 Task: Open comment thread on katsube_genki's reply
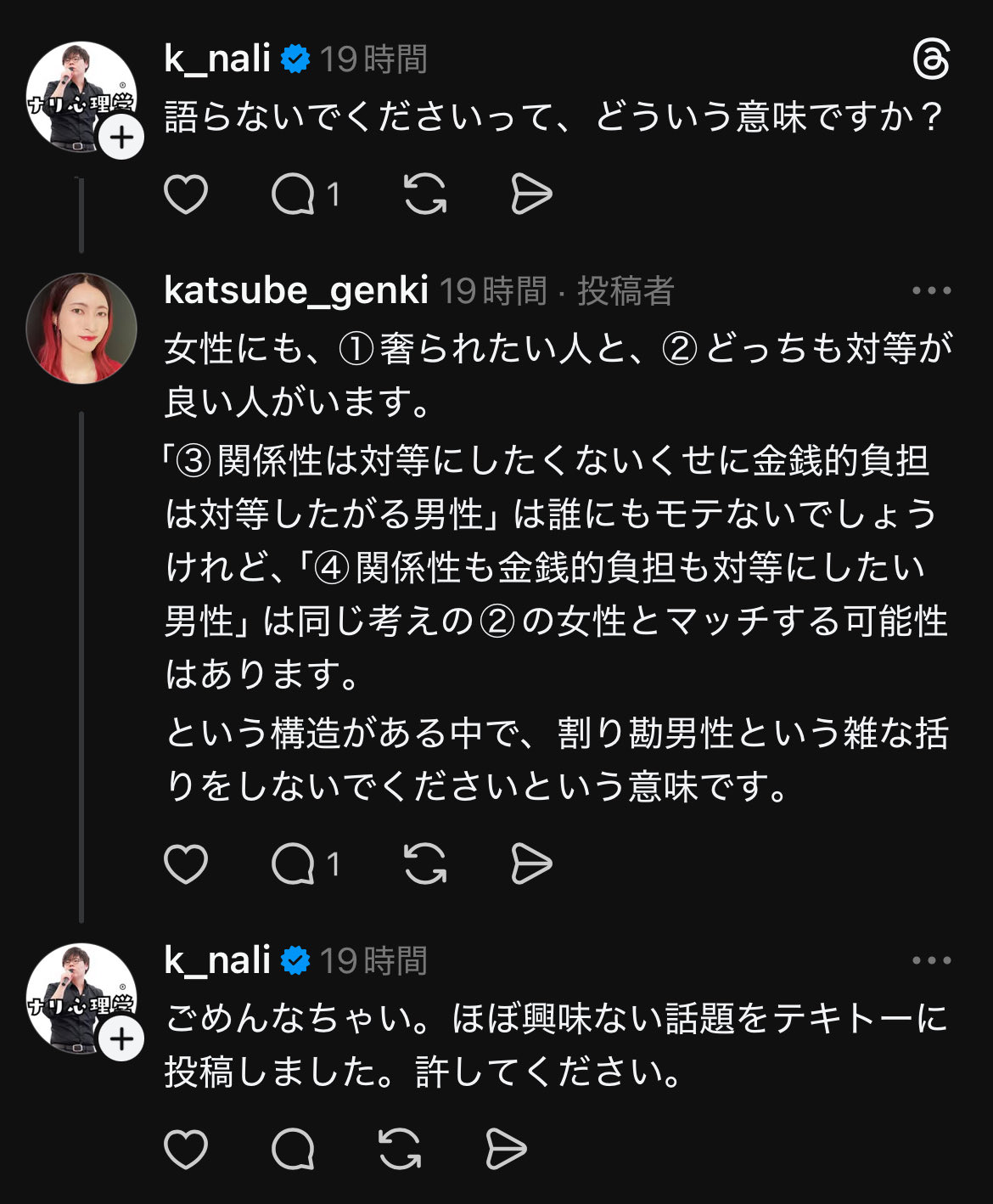point(294,864)
